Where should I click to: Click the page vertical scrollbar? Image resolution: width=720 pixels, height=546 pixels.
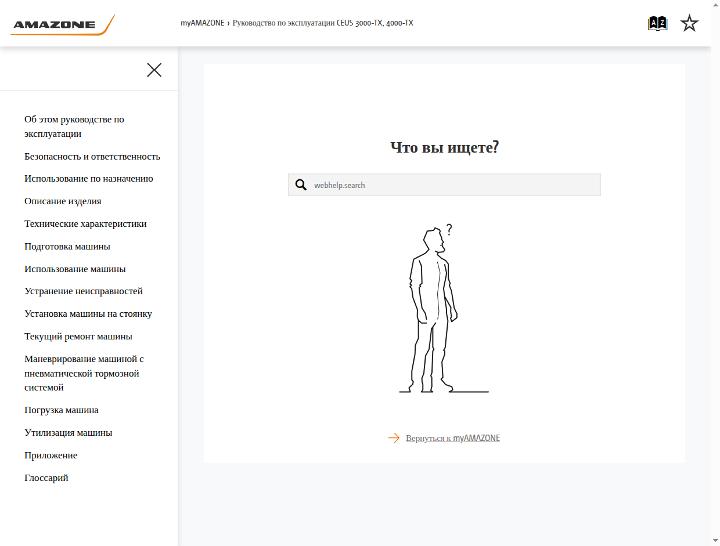tap(716, 273)
